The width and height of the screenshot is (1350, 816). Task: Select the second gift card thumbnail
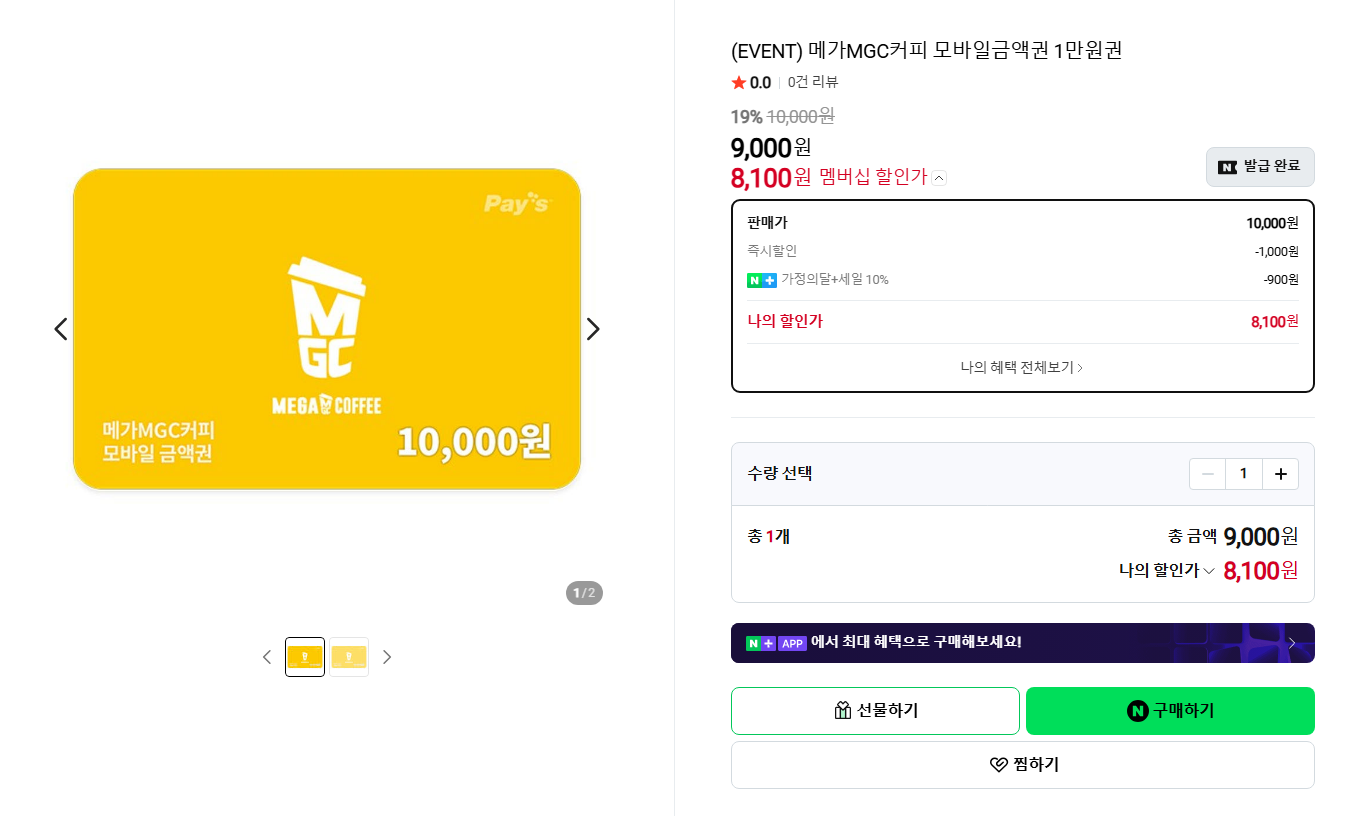[x=349, y=656]
